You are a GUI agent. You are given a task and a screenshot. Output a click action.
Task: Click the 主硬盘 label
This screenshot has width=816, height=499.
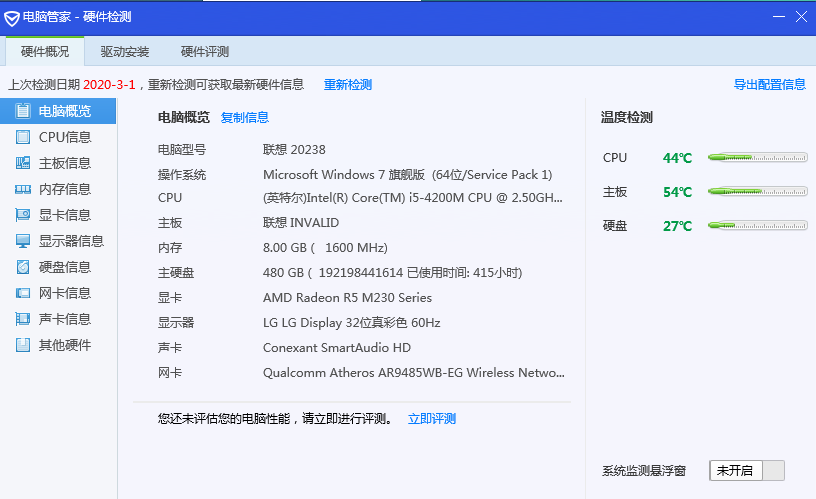point(176,273)
